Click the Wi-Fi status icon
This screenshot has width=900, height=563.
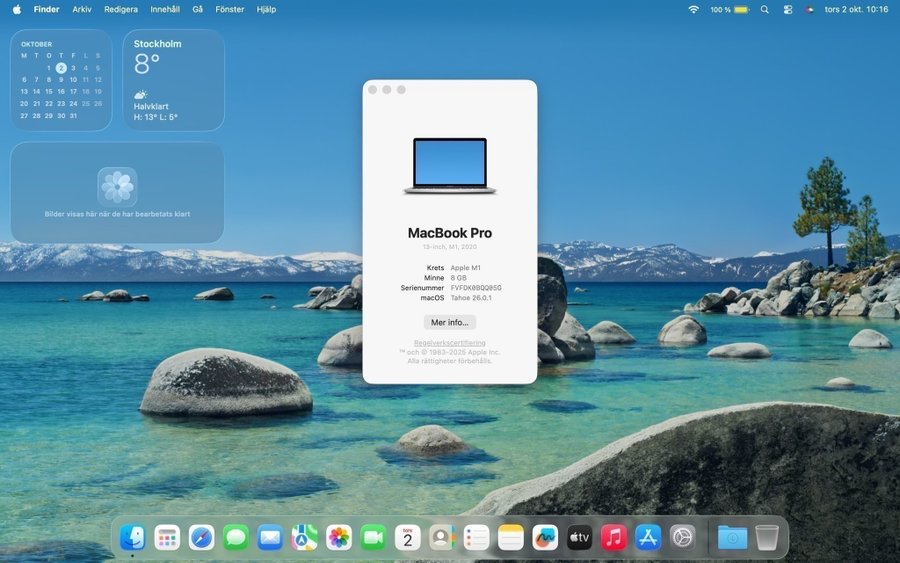(693, 9)
